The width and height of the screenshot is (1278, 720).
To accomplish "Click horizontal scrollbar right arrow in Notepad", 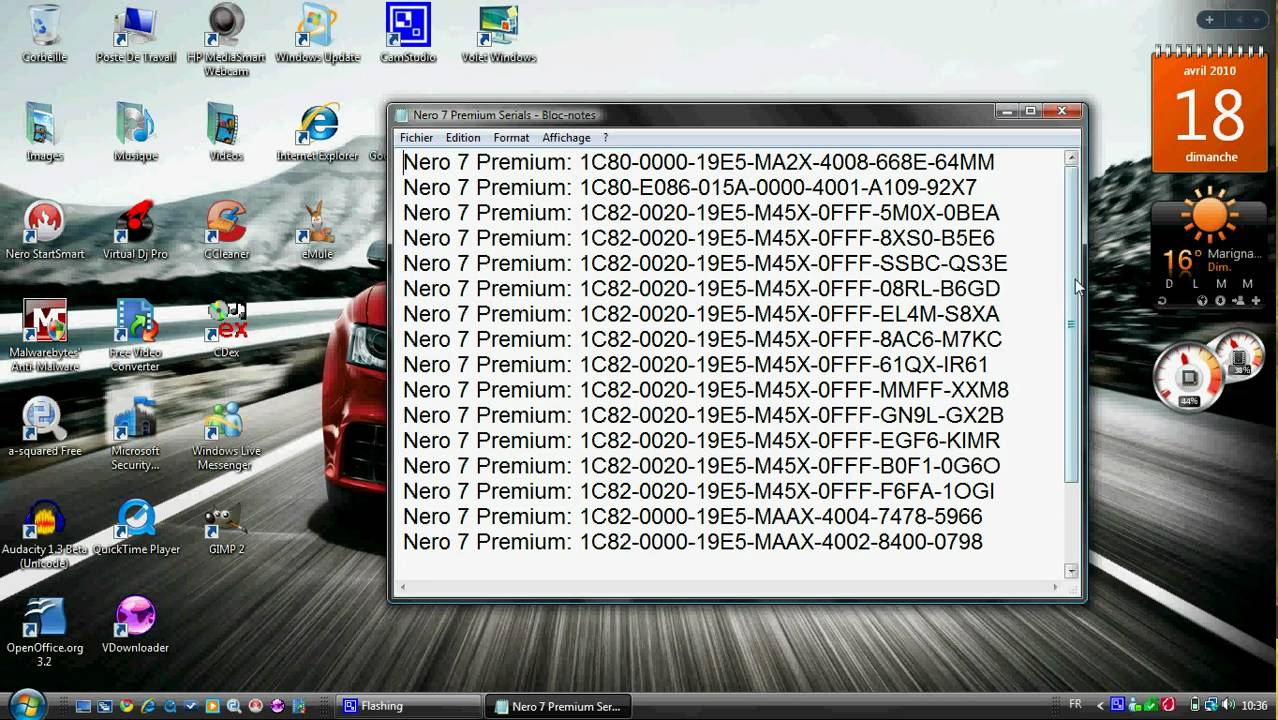I will 1055,587.
